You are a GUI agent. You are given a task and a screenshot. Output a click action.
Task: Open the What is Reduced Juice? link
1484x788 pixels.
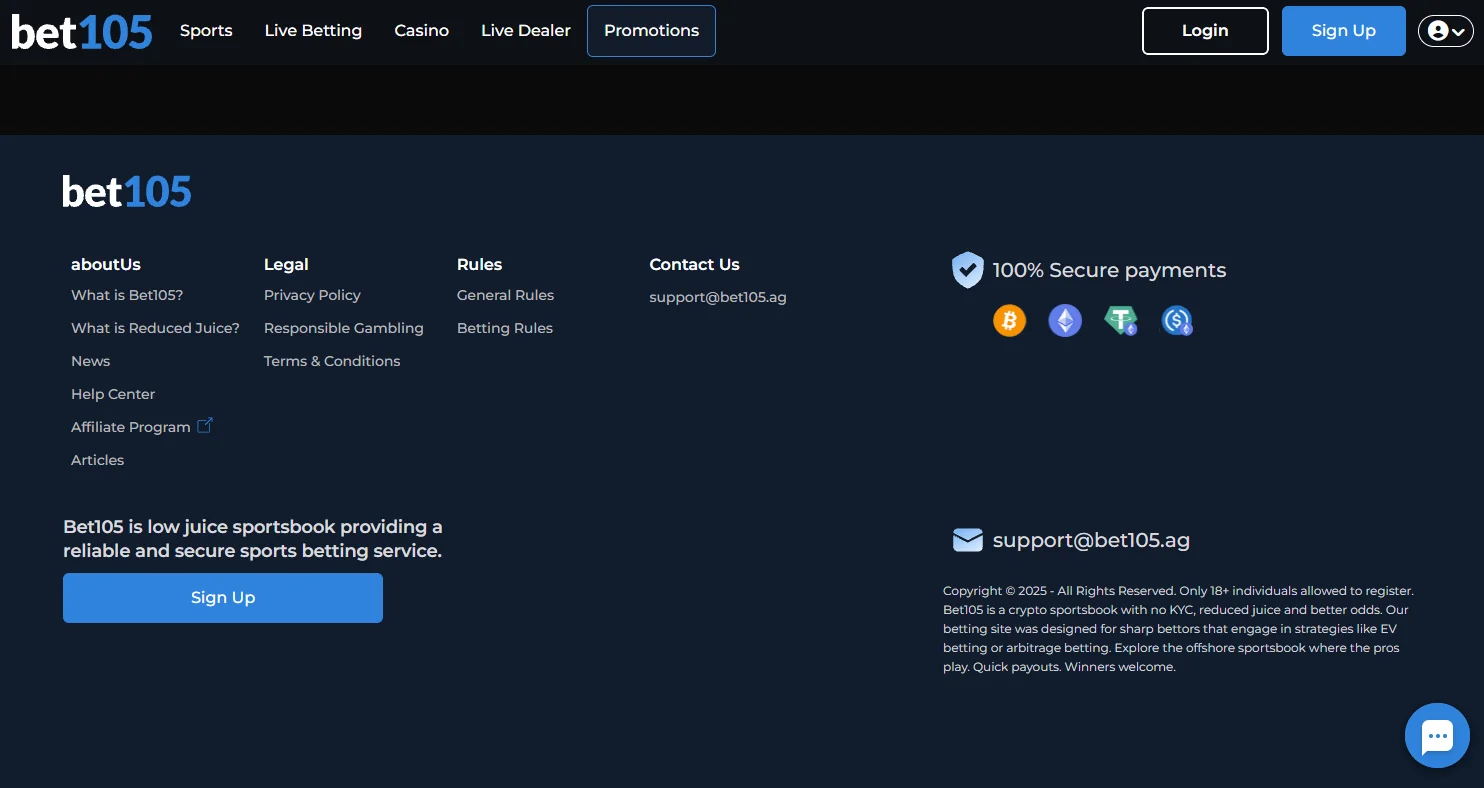point(155,328)
